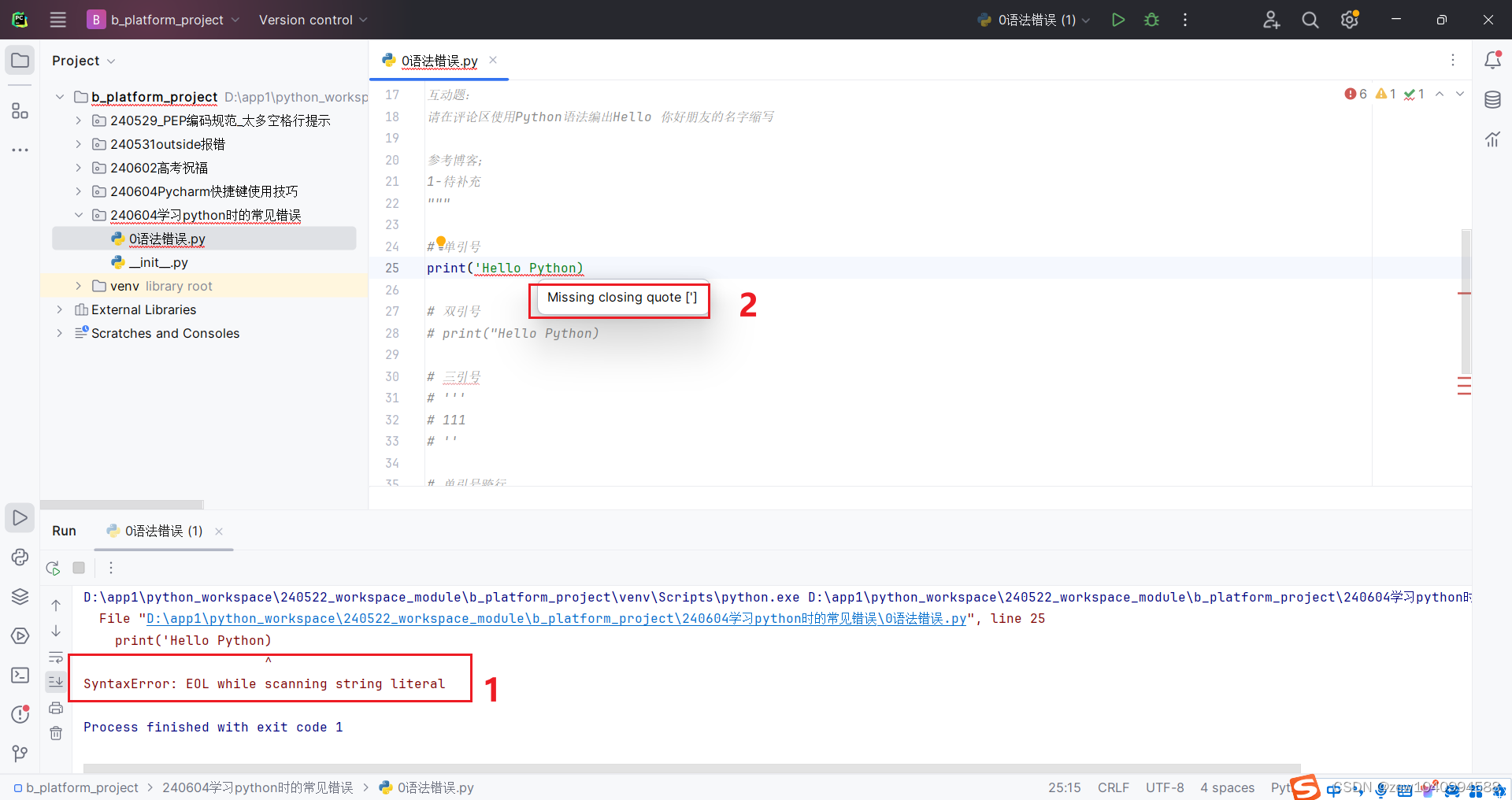Click 4 spaces indent setting
The image size is (1512, 800).
(x=1227, y=787)
